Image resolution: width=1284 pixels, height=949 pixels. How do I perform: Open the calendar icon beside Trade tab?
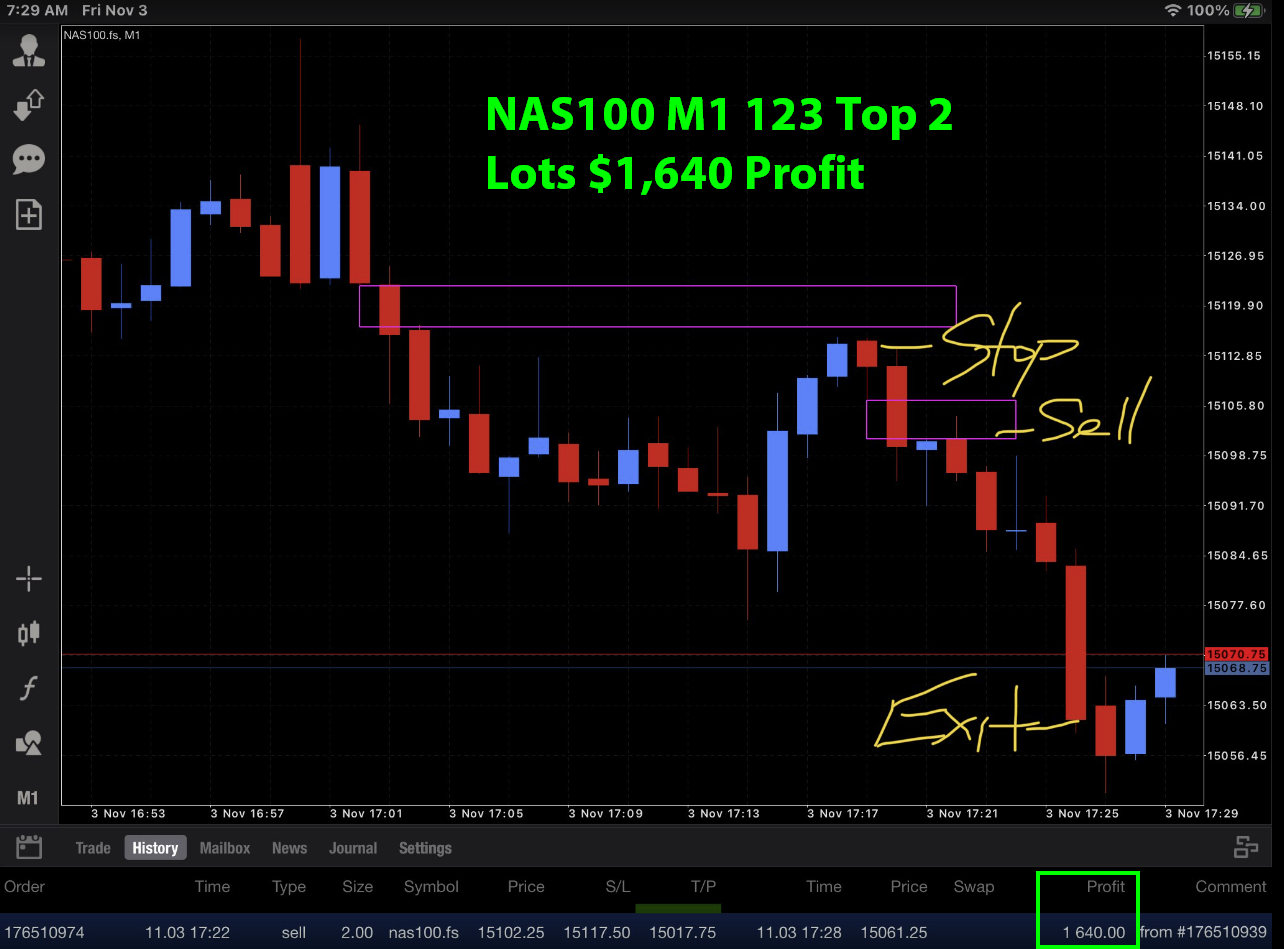(30, 848)
